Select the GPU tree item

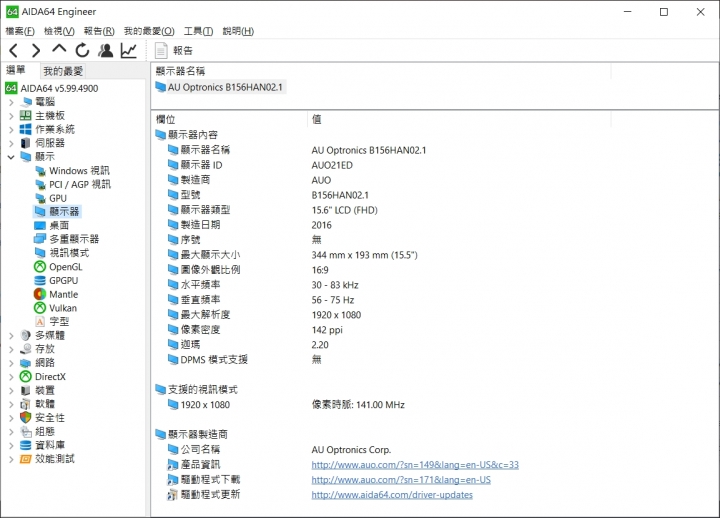click(51, 198)
